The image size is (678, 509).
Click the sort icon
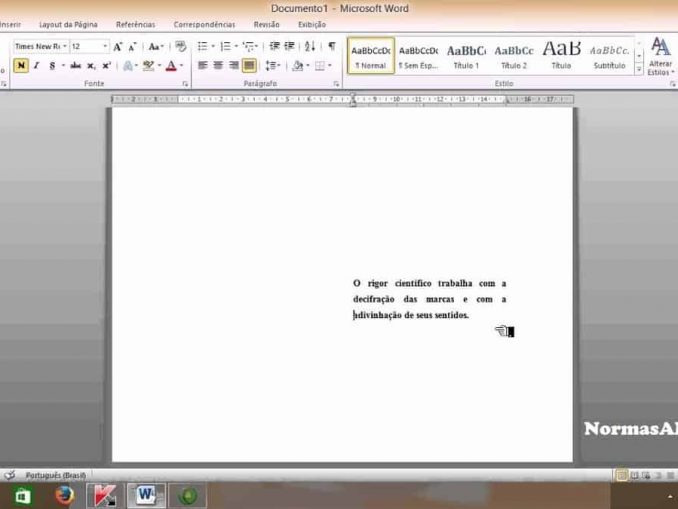310,46
